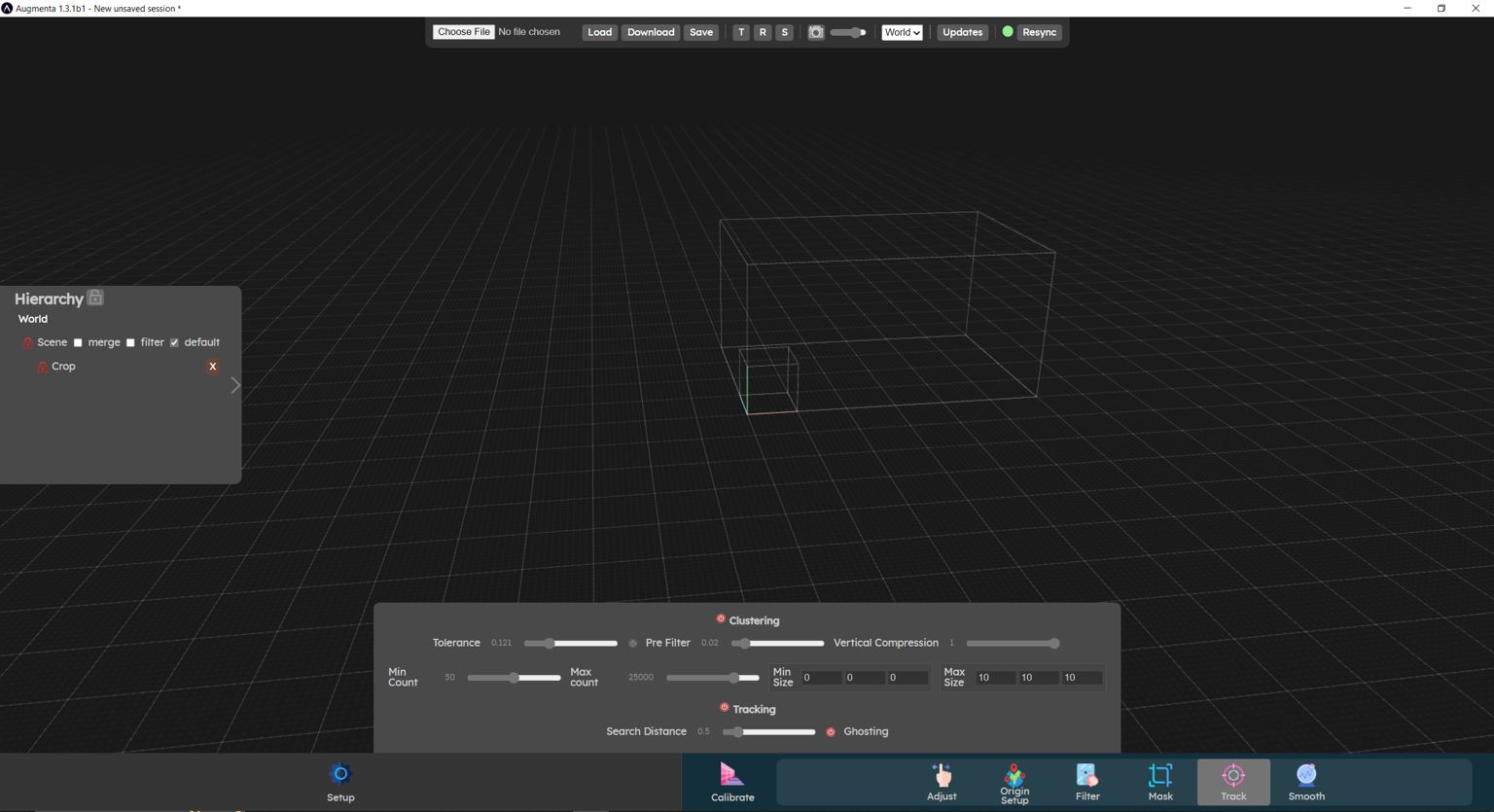Image resolution: width=1494 pixels, height=812 pixels.
Task: Take a screenshot with the camera icon
Action: [x=816, y=32]
